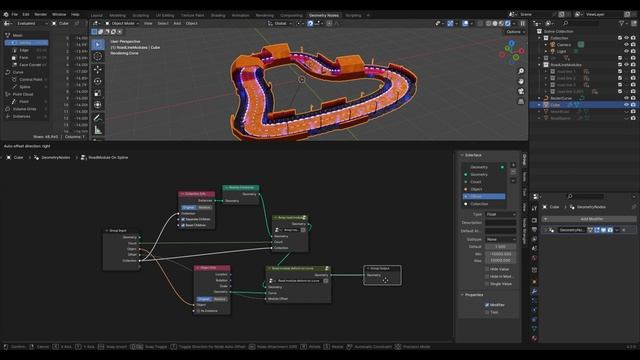Open the viewport Add menu

pos(177,23)
